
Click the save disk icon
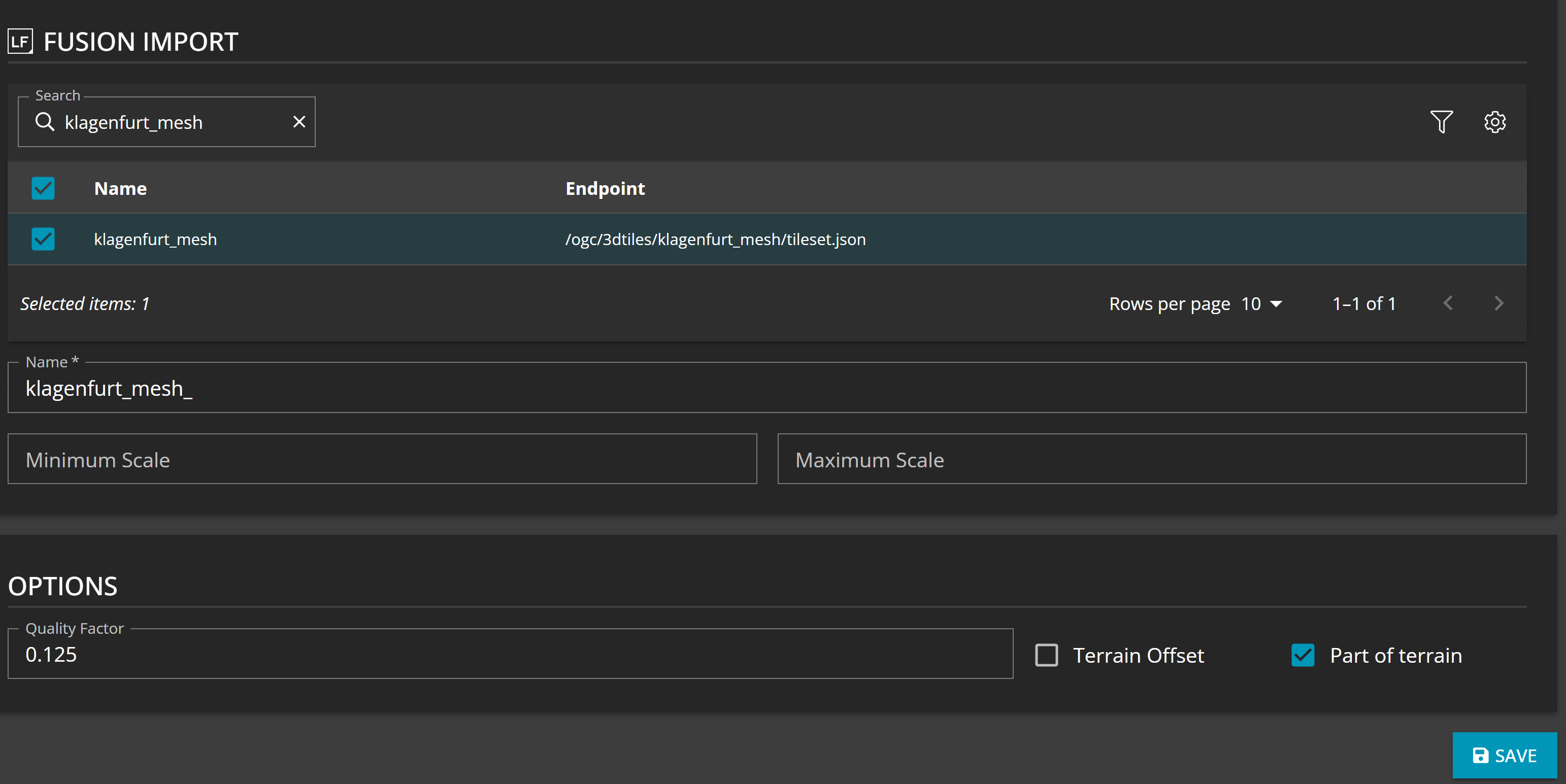point(1480,756)
